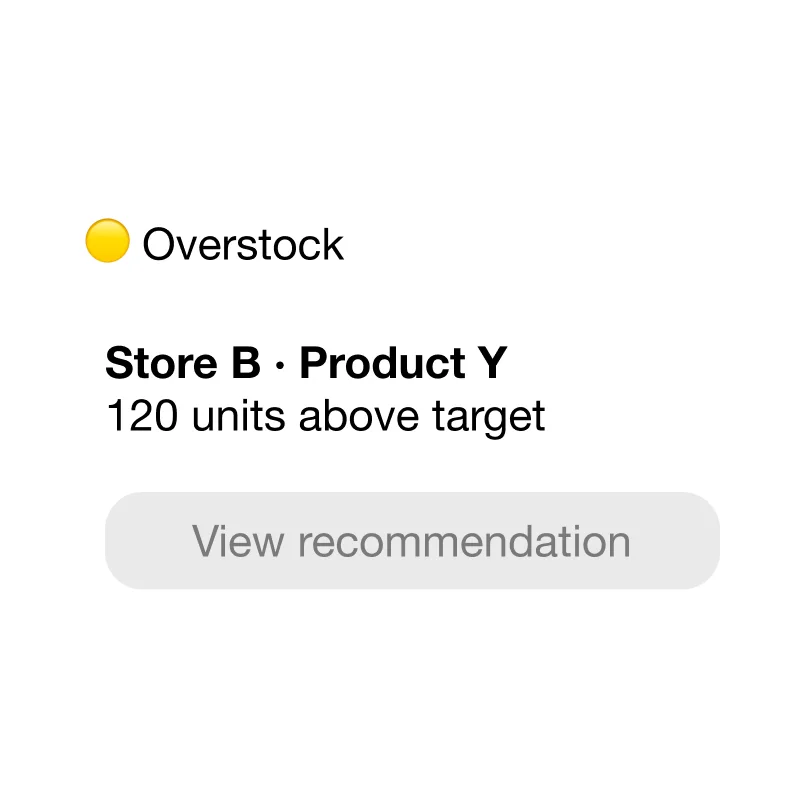Screen dimensions: 806x806
Task: Select the Overstock alert label
Action: tap(243, 244)
